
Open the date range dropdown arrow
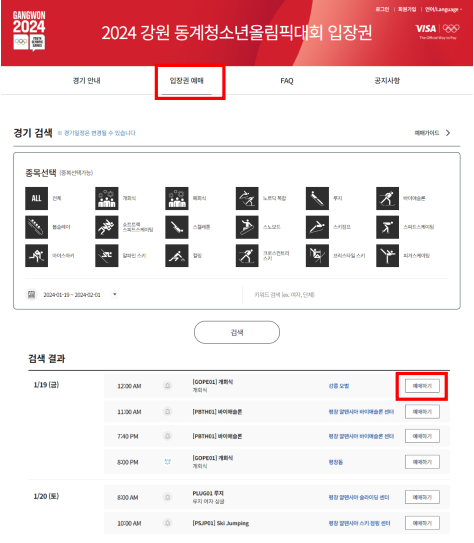point(115,295)
